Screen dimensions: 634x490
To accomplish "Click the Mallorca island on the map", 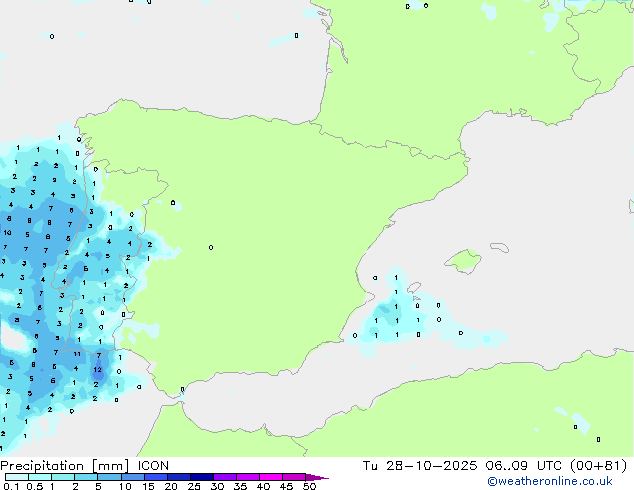I will (461, 262).
